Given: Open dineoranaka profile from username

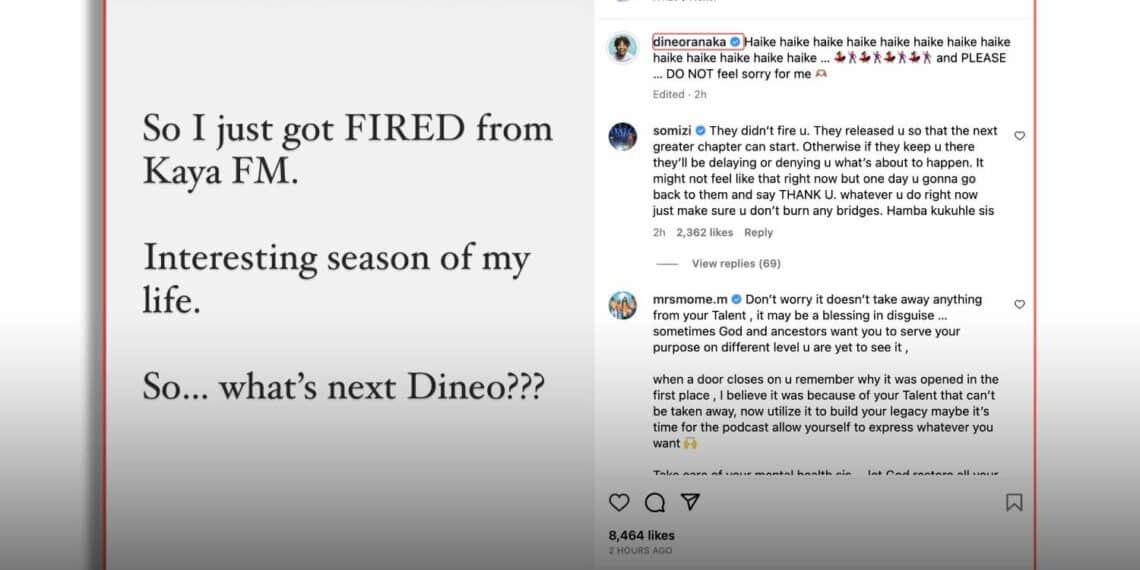Looking at the screenshot, I should pyautogui.click(x=689, y=42).
